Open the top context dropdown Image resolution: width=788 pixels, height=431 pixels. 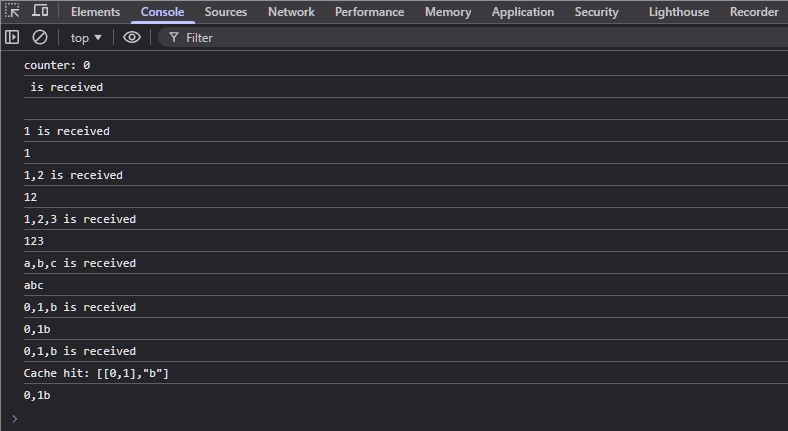pyautogui.click(x=86, y=38)
